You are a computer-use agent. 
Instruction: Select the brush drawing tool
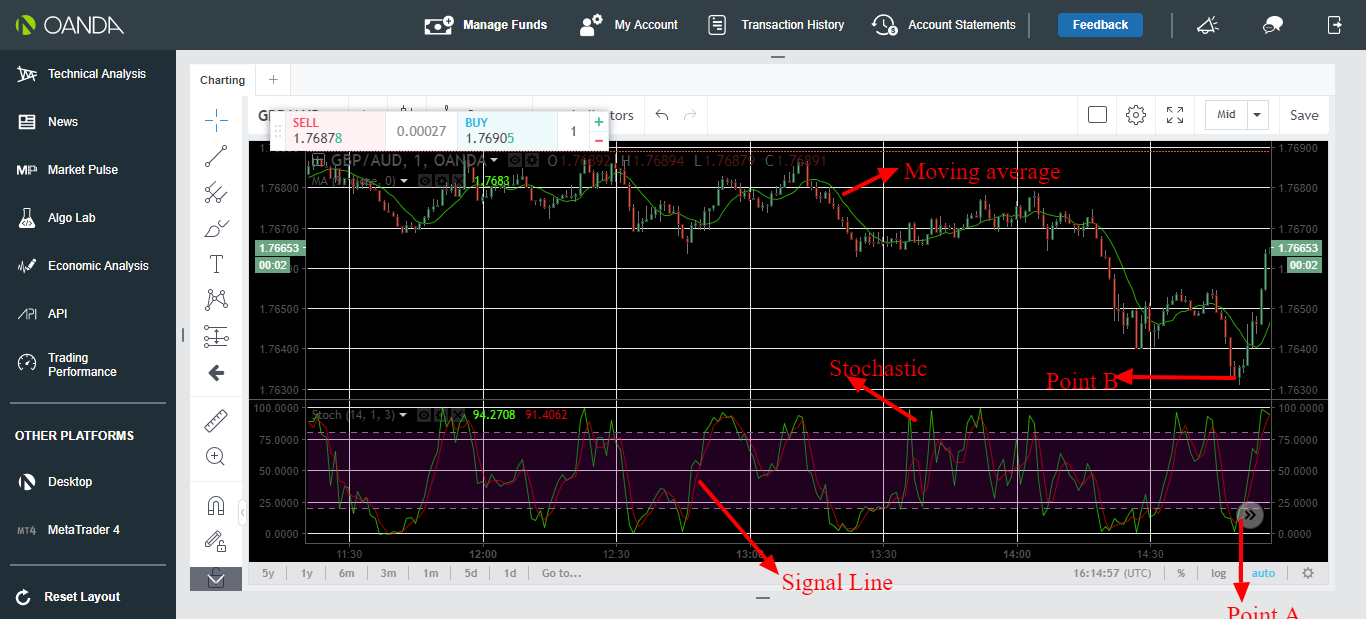(x=216, y=229)
